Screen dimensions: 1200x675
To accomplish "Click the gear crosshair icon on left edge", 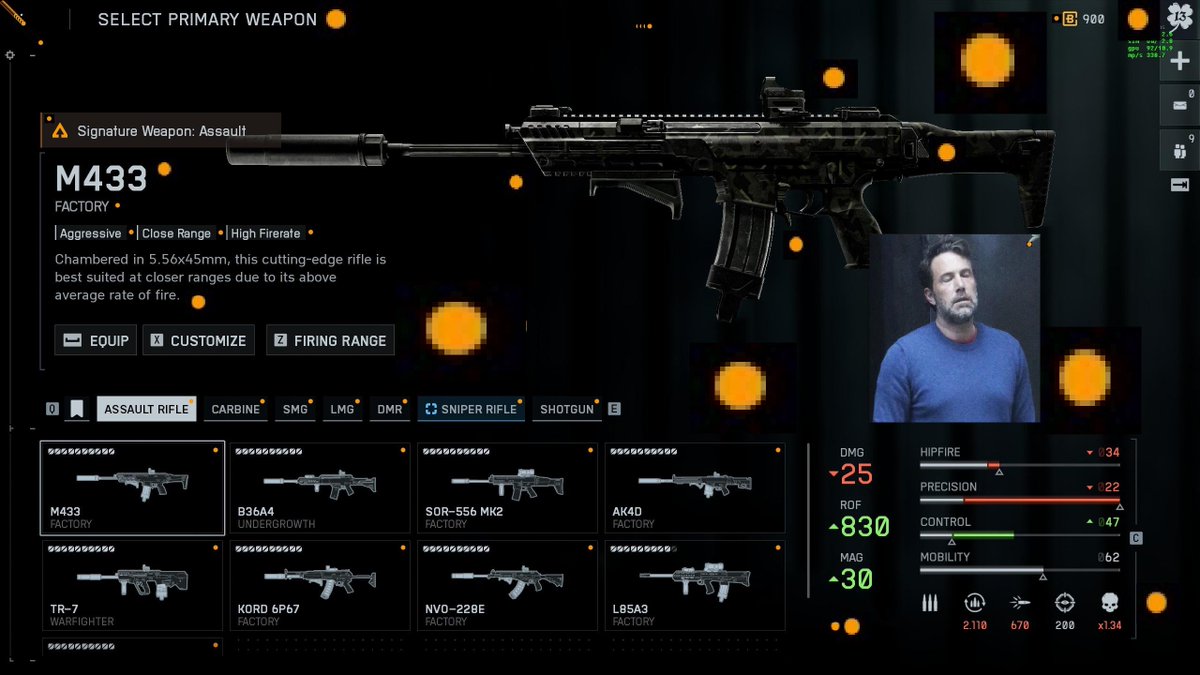I will [10, 54].
